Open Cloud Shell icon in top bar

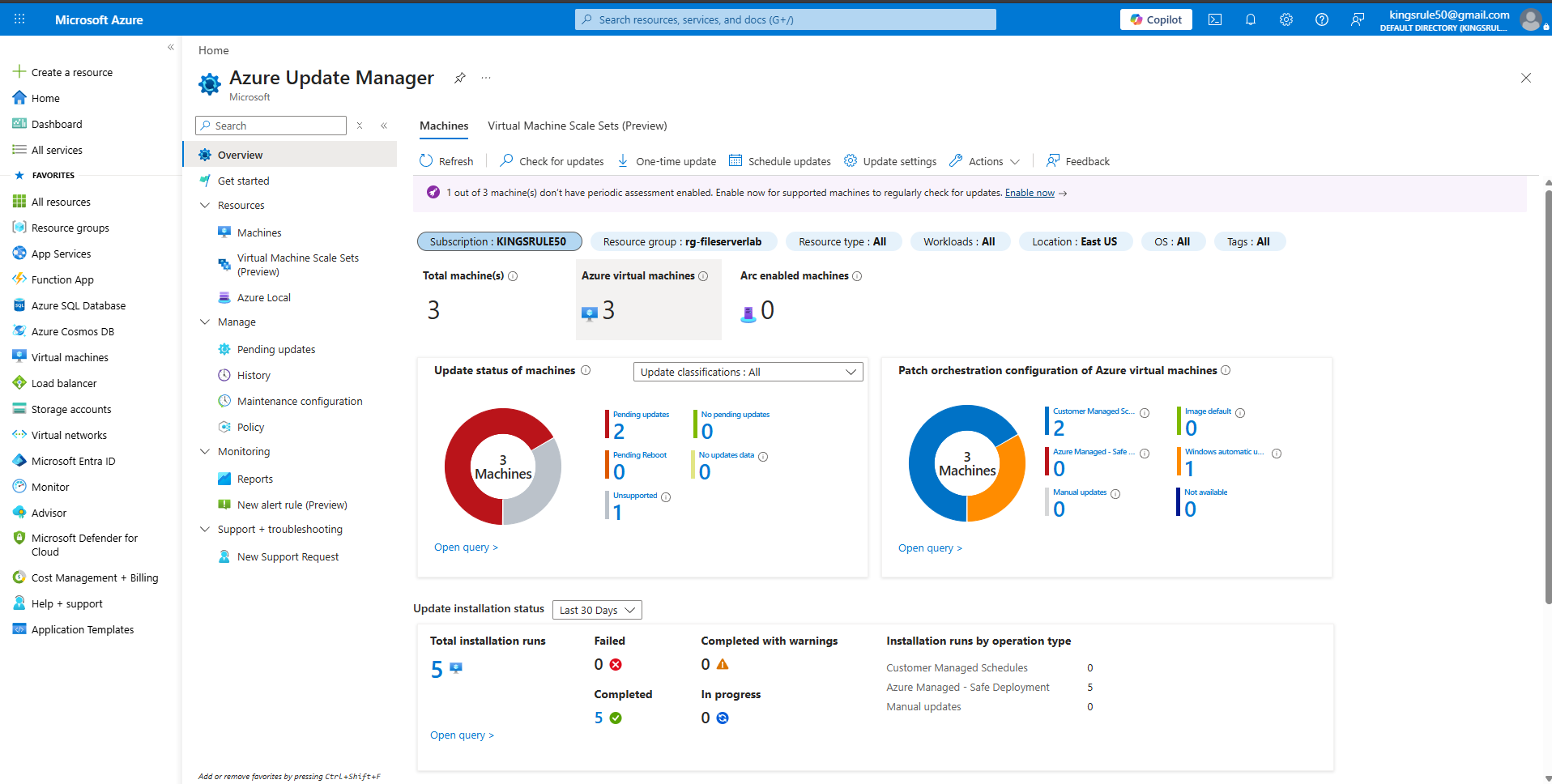click(1215, 19)
